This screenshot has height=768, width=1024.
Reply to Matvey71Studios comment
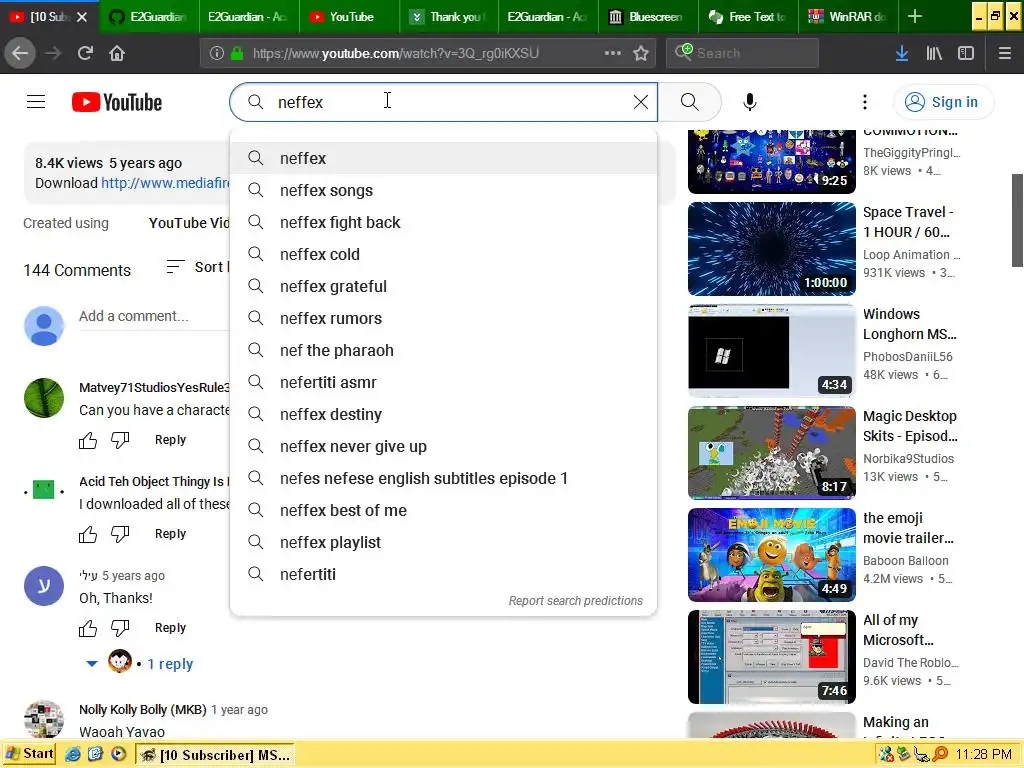coord(170,440)
